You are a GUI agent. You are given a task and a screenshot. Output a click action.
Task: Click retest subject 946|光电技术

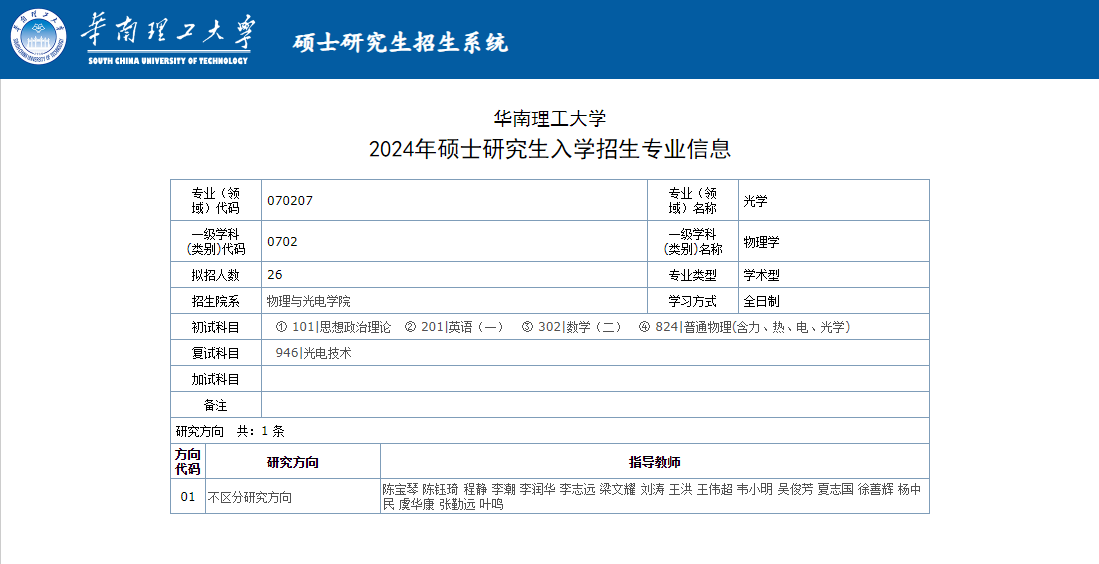tap(313, 353)
